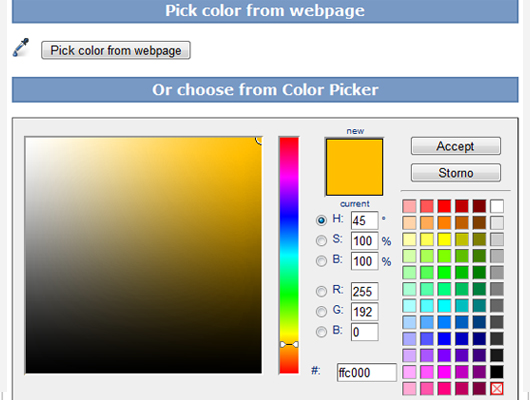Click the eyedropper icon
Screen dimensions: 530x400
coord(21,47)
